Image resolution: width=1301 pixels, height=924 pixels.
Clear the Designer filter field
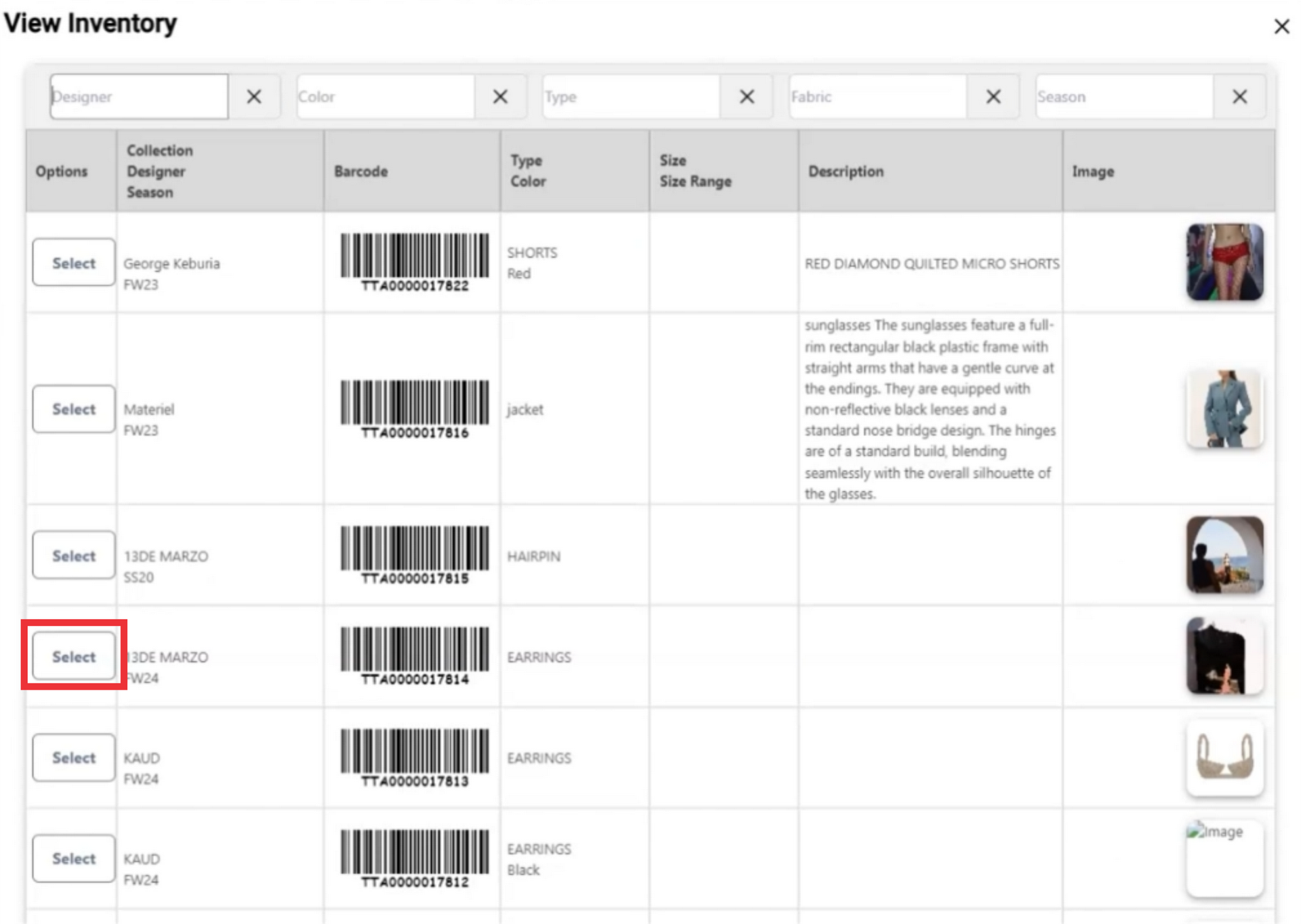(x=254, y=97)
